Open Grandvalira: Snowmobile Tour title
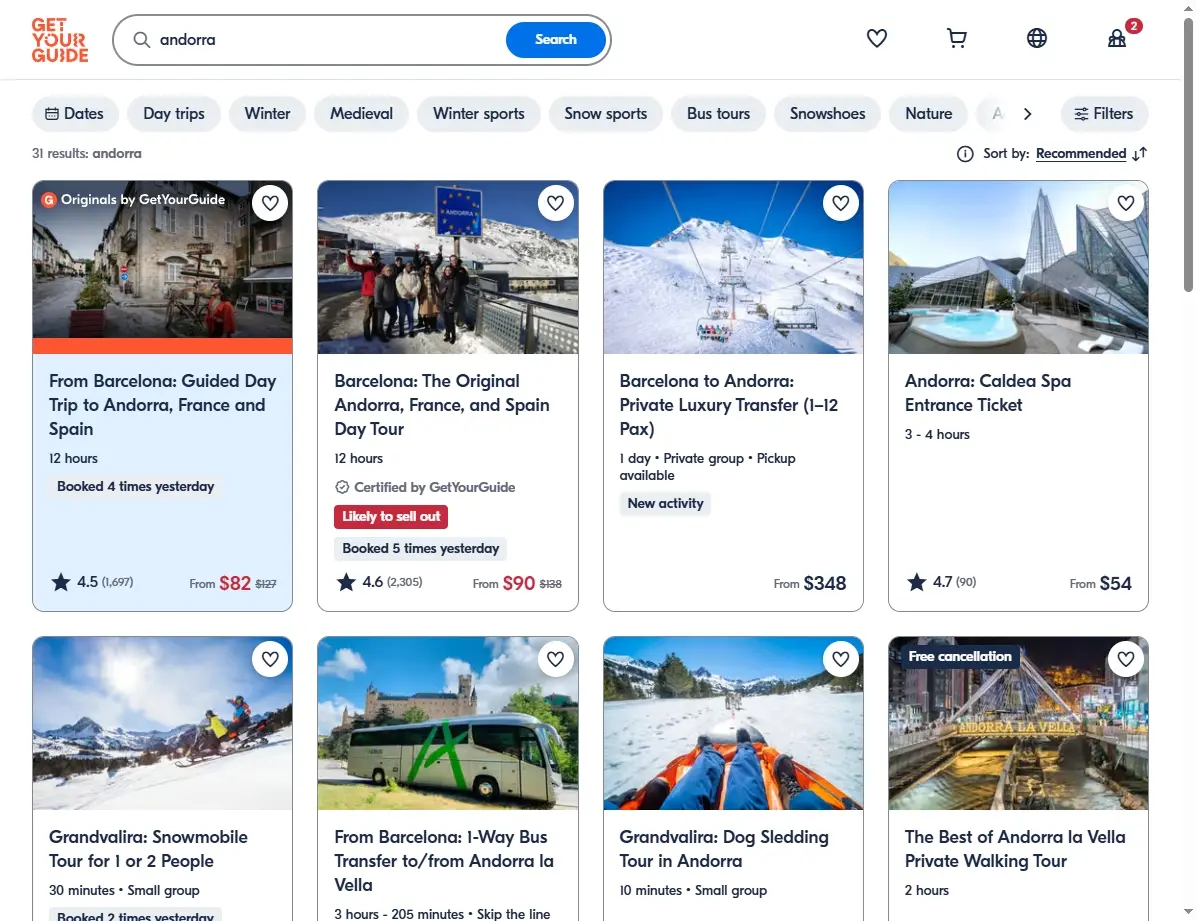 click(x=148, y=849)
